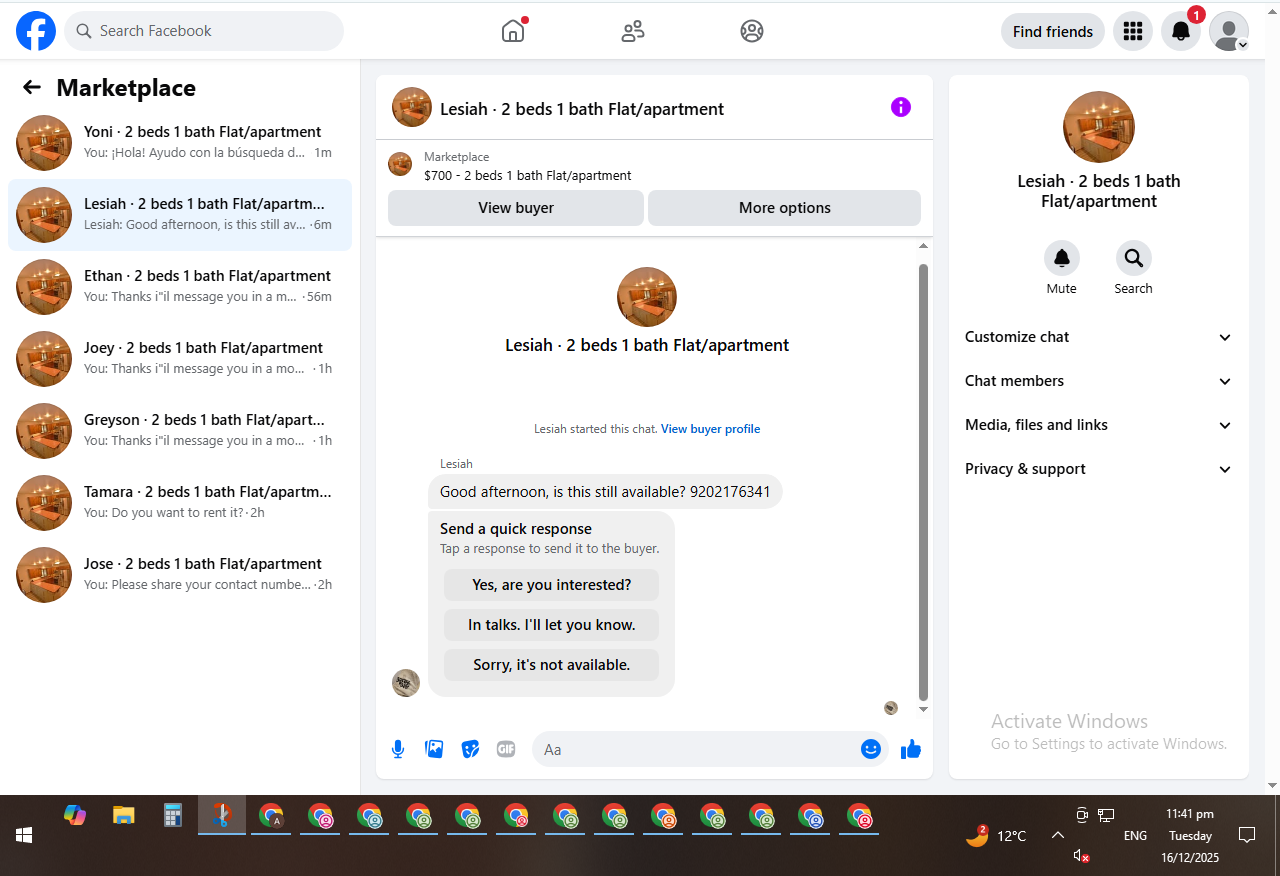Click the "$700 - 2 beds 1 bath Flat/apartment" listing text
The width and height of the screenshot is (1280, 876).
click(x=528, y=175)
